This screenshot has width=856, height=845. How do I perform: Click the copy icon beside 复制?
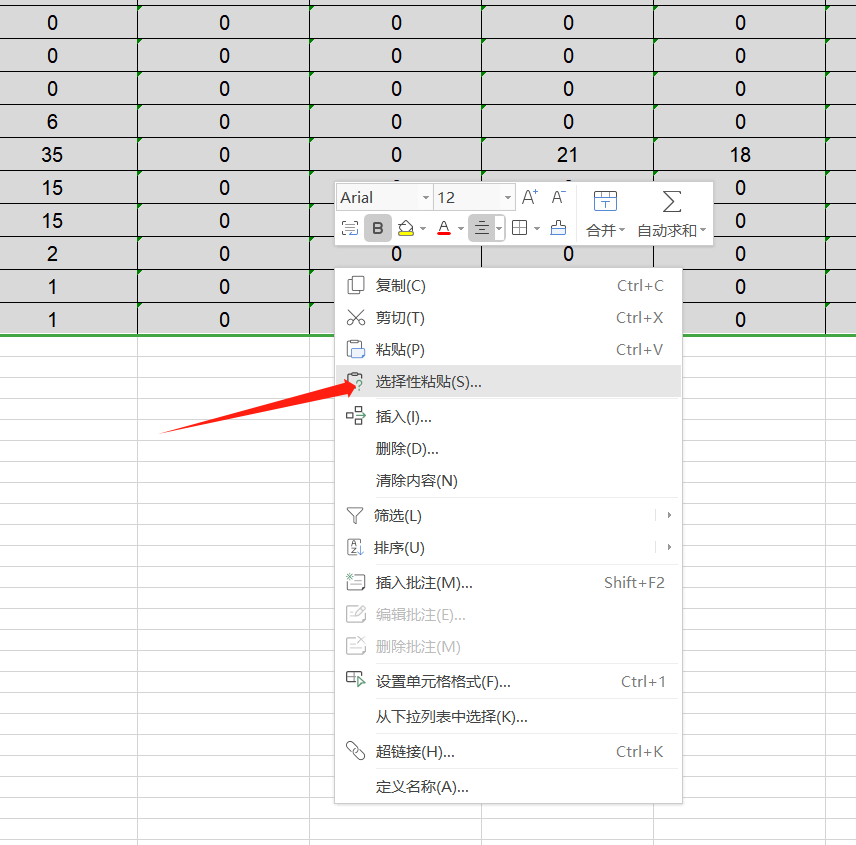356,285
